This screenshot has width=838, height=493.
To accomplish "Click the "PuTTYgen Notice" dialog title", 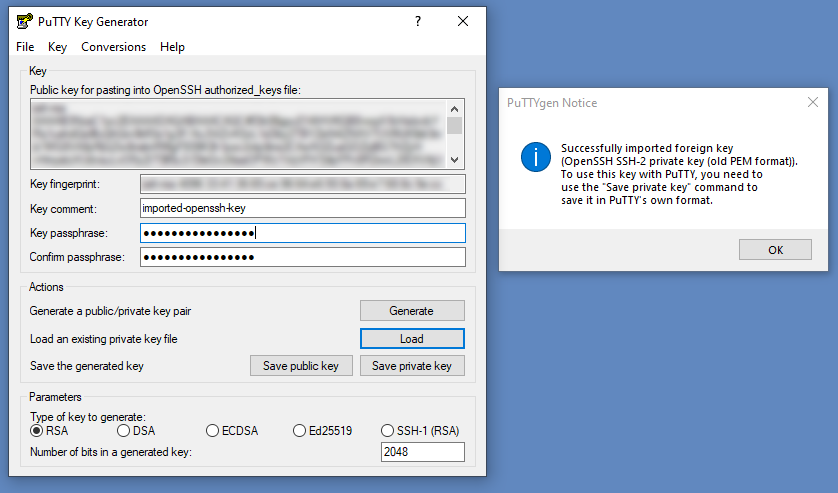I will [552, 103].
